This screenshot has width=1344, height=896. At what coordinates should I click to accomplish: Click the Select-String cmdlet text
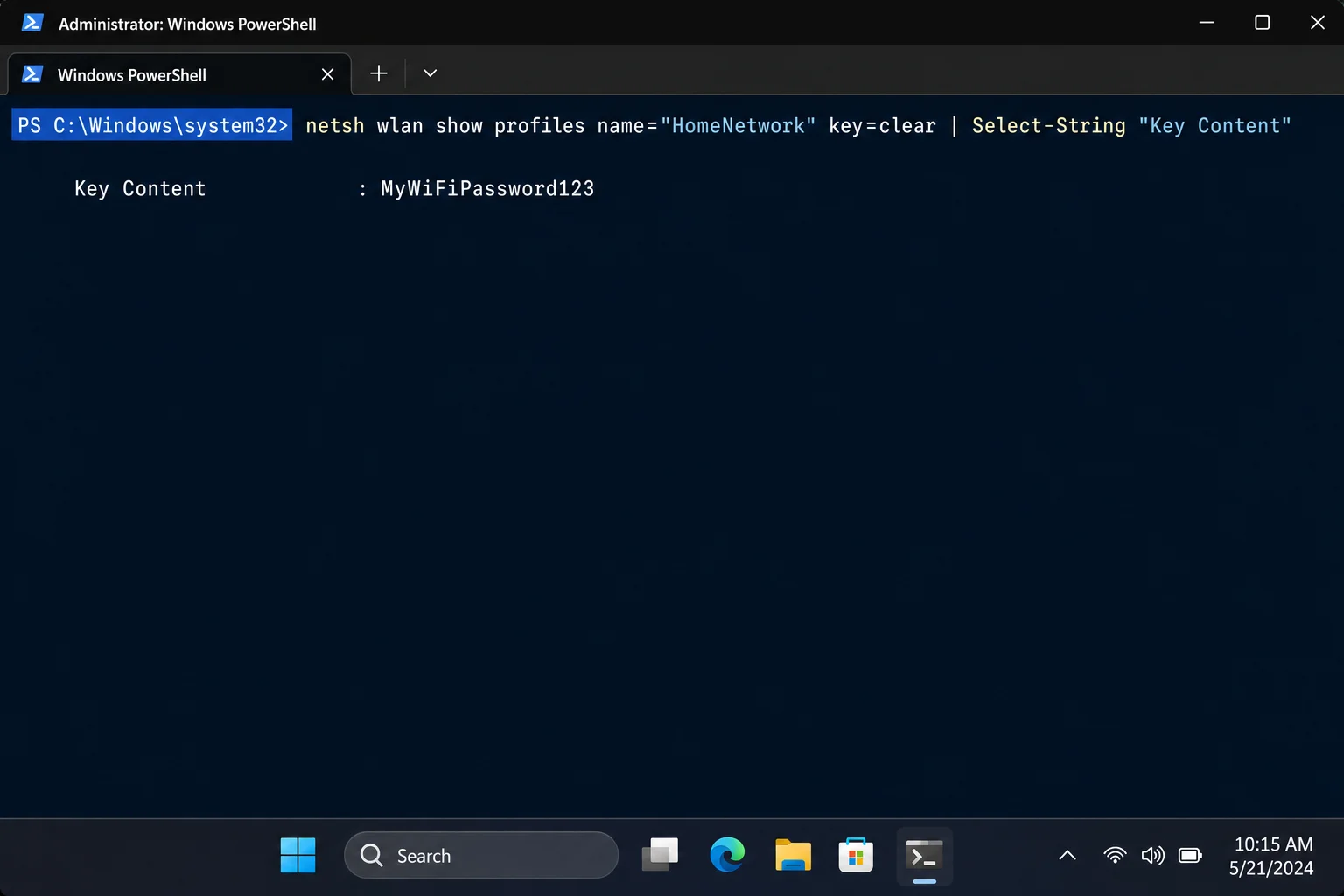[x=1049, y=126]
